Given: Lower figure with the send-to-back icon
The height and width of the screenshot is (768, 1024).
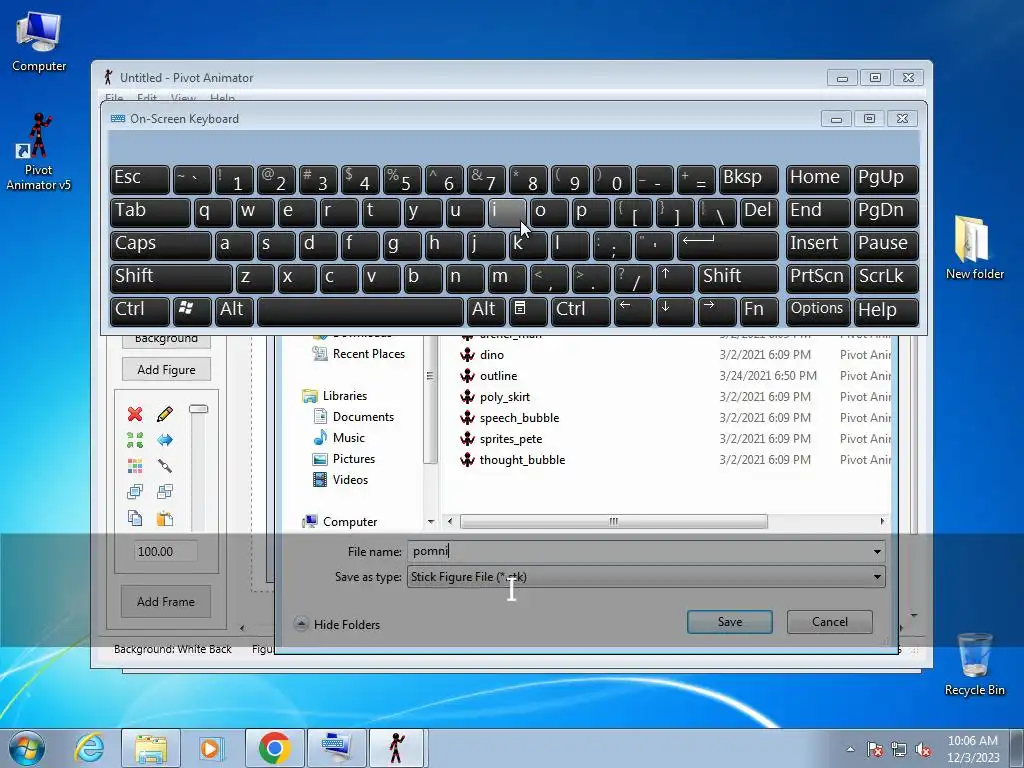Looking at the screenshot, I should click(165, 492).
